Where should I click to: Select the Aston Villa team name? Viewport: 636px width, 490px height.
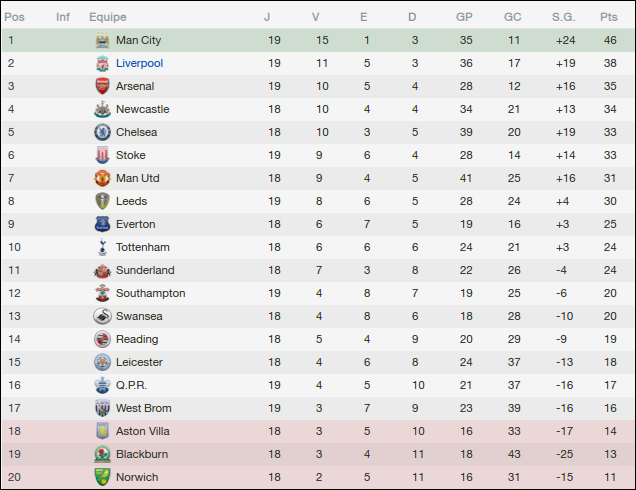(143, 431)
